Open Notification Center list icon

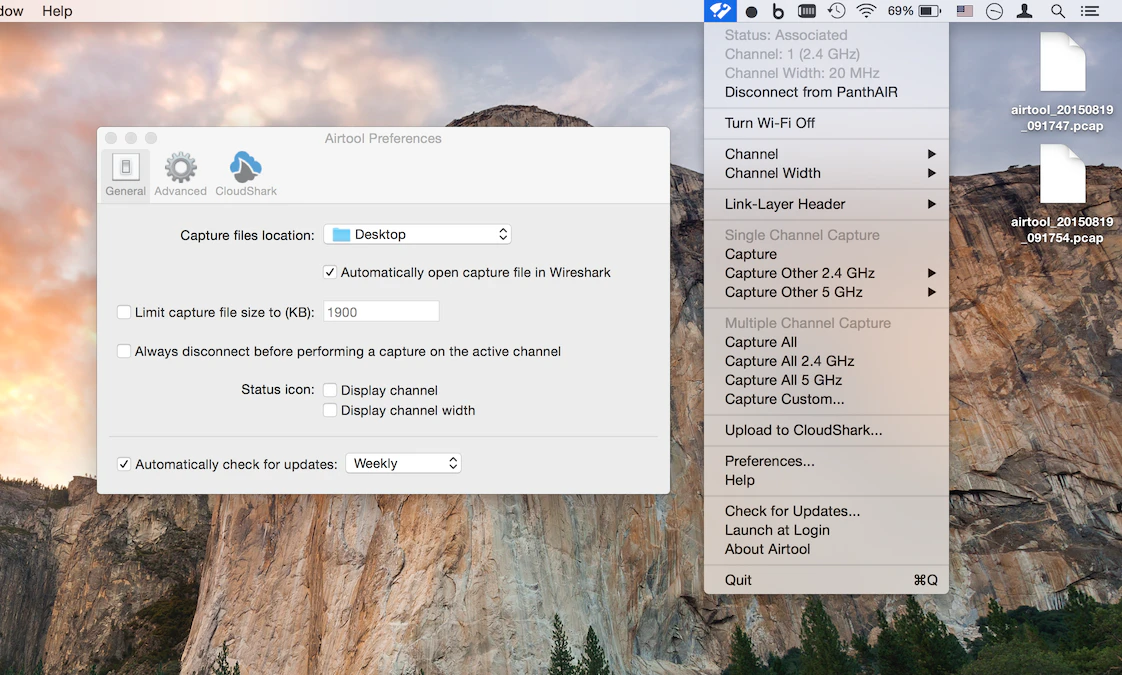point(1090,11)
